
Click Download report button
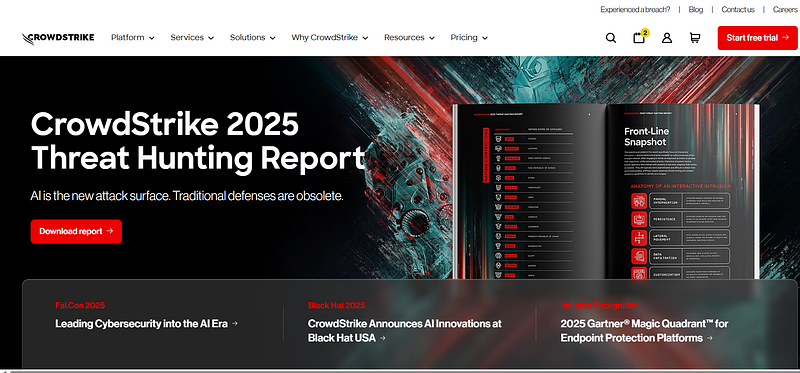[76, 231]
